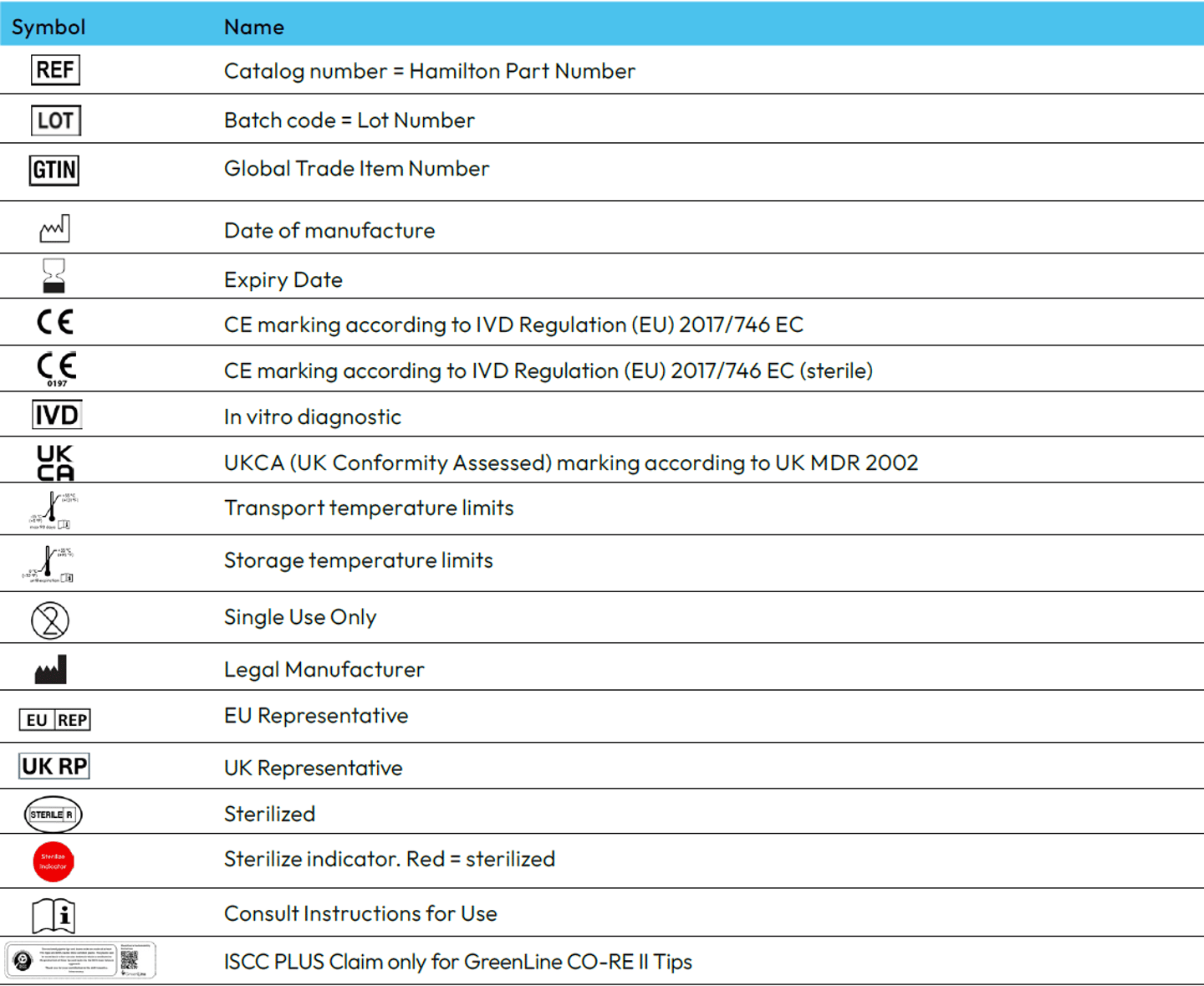The height and width of the screenshot is (986, 1204).
Task: Click the ISCC PLUS claim label image
Action: coord(80,960)
